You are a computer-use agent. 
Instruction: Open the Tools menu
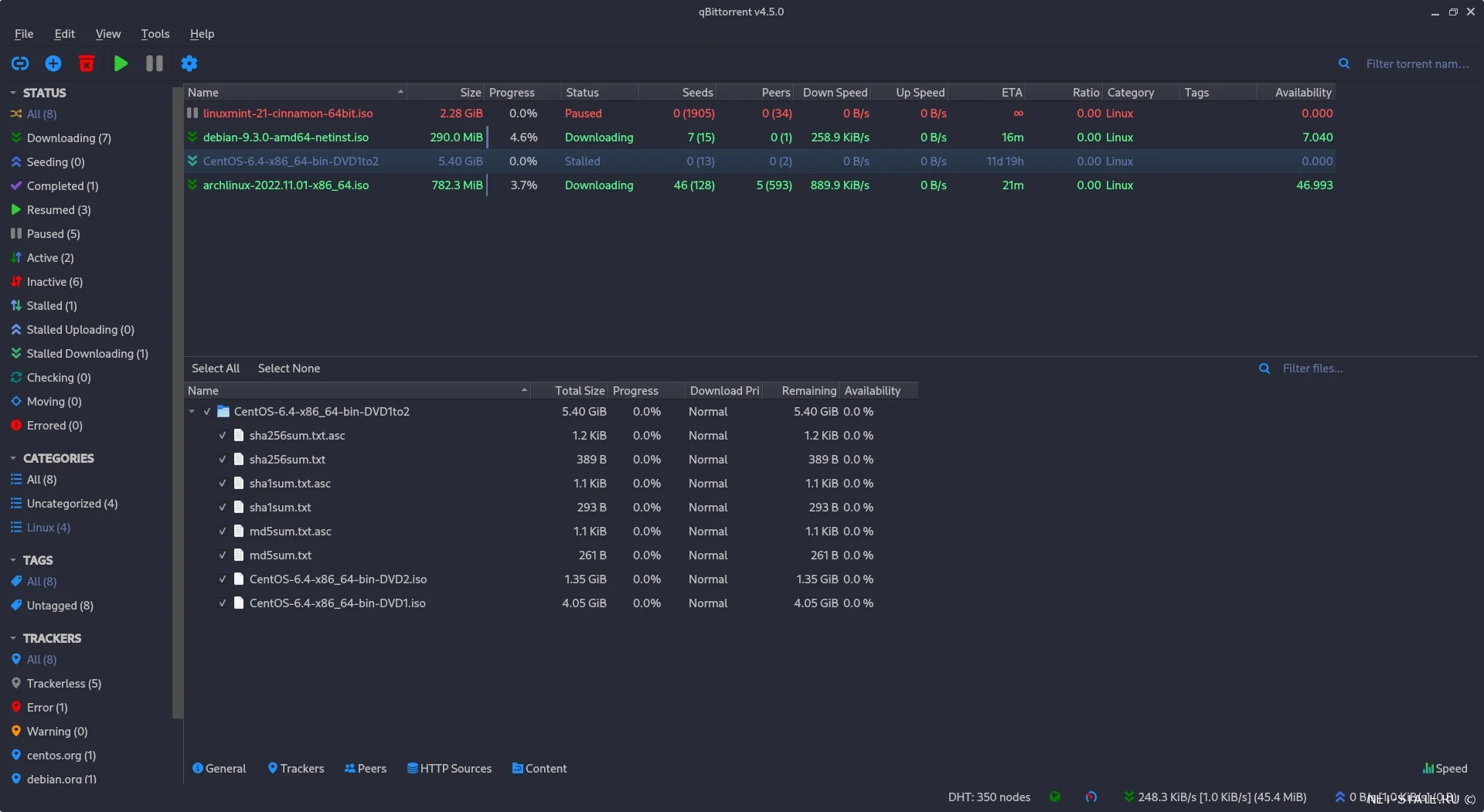155,34
